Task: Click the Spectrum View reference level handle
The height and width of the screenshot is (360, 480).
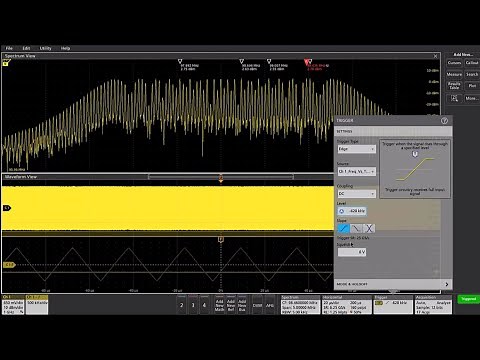Action: pyautogui.click(x=6, y=63)
